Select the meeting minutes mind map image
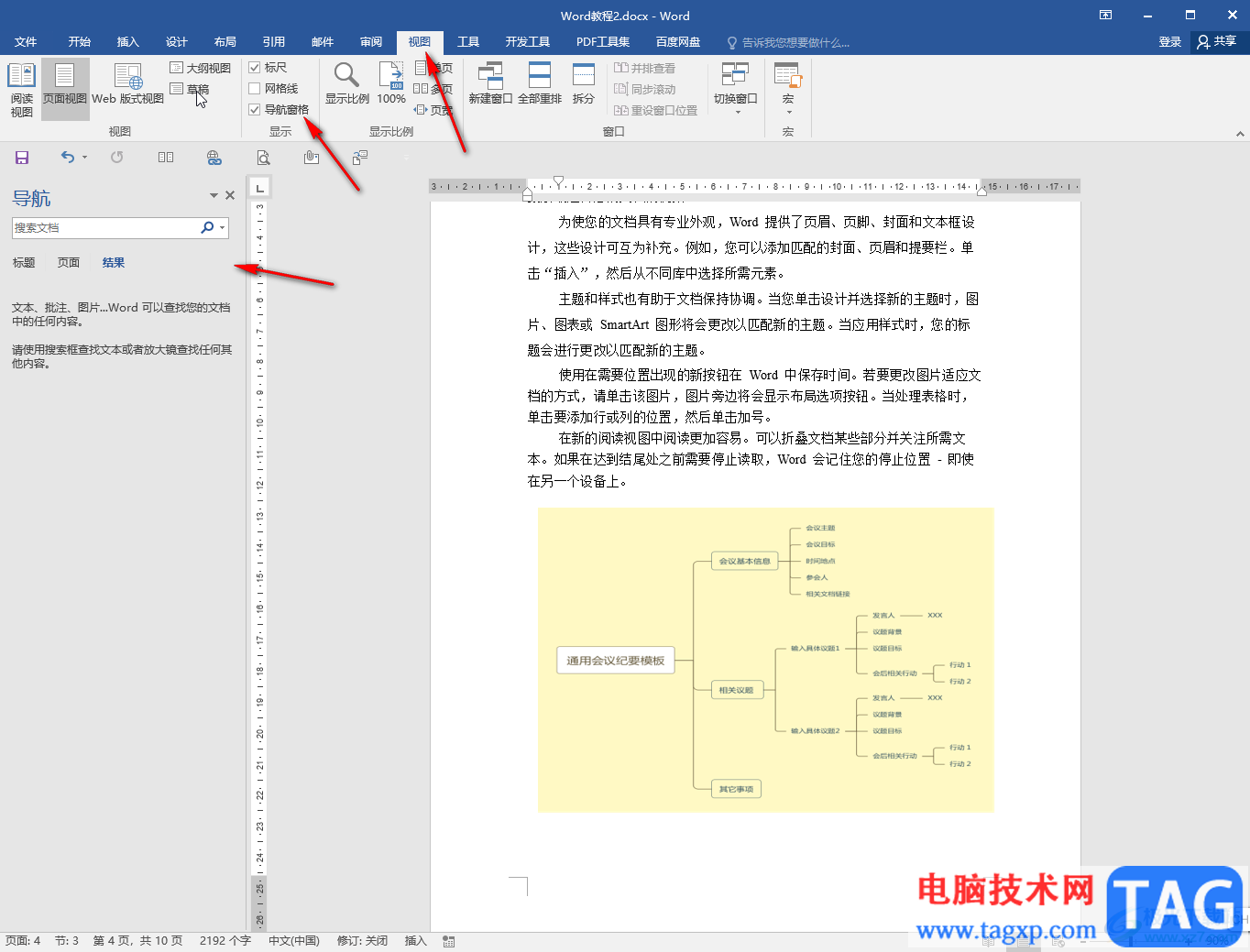1250x952 pixels. point(766,660)
